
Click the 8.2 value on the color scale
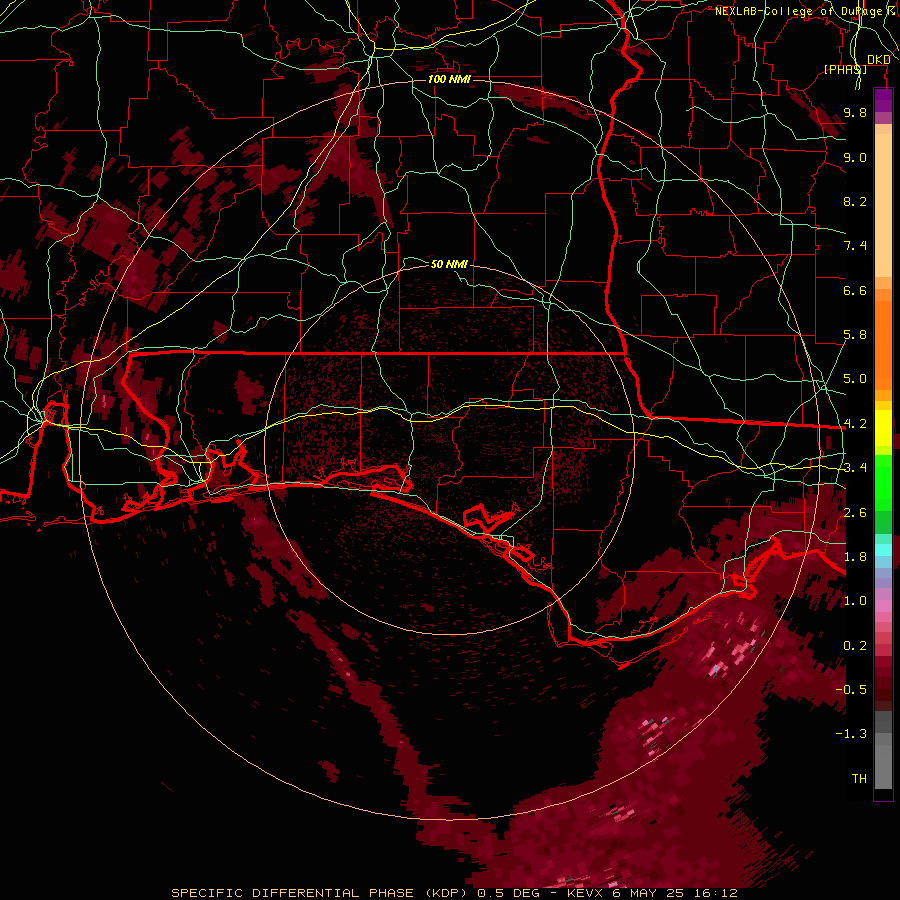(x=855, y=201)
